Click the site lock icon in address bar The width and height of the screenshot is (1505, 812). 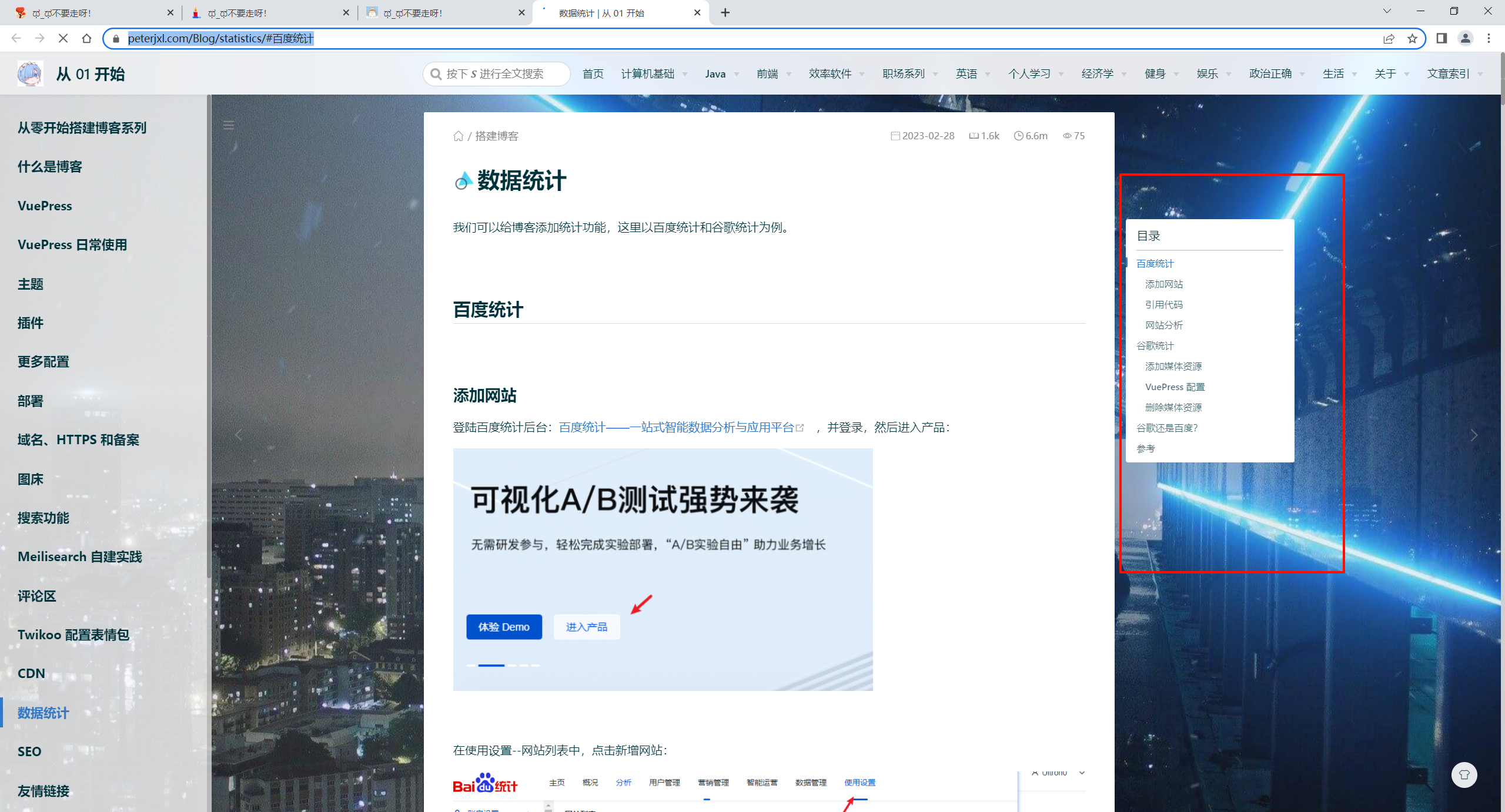[x=116, y=39]
